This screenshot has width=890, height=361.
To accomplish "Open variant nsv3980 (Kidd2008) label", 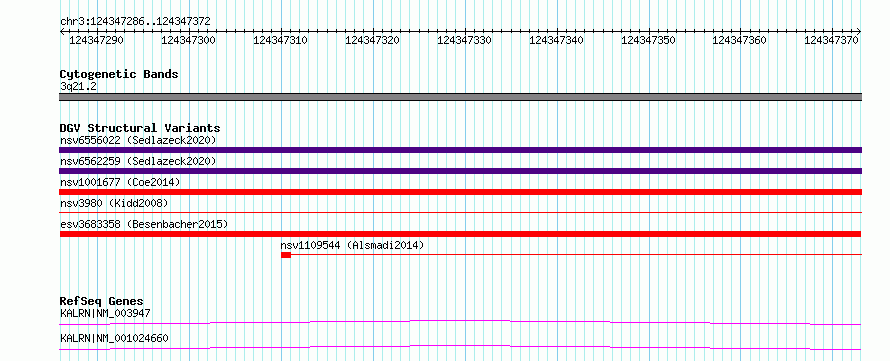I will pyautogui.click(x=114, y=203).
